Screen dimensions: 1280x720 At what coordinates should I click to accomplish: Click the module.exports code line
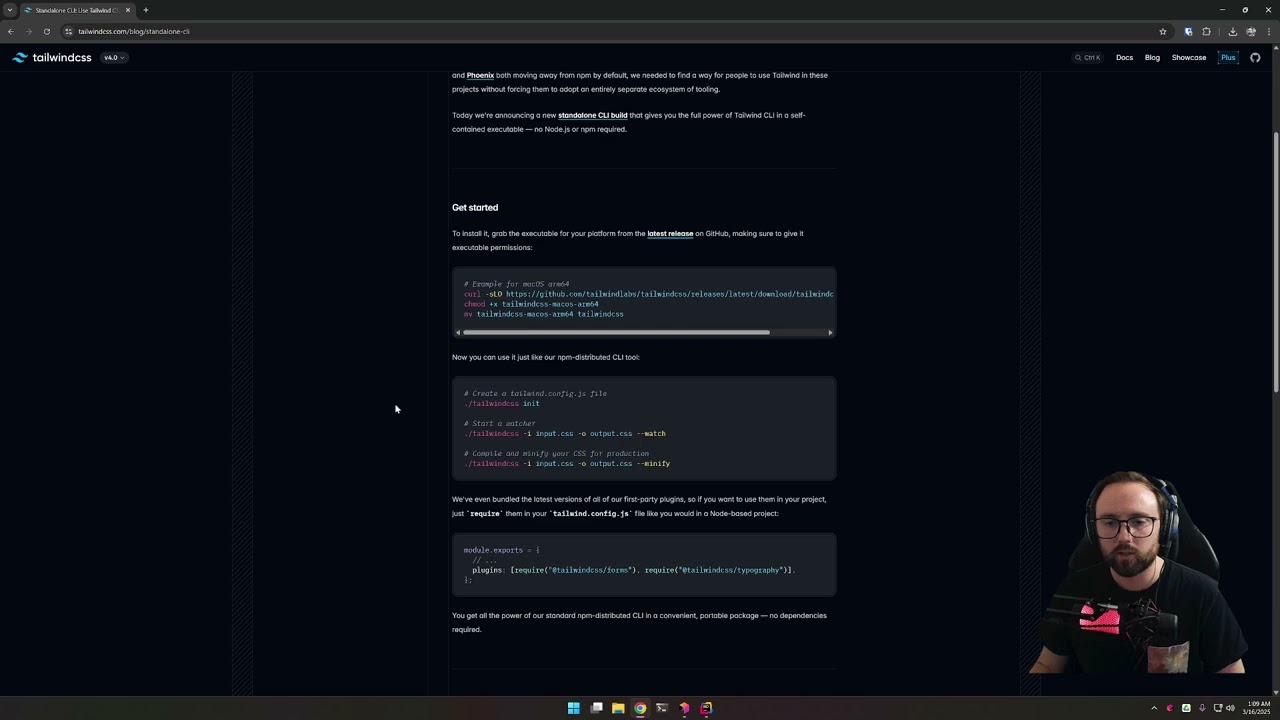click(501, 550)
